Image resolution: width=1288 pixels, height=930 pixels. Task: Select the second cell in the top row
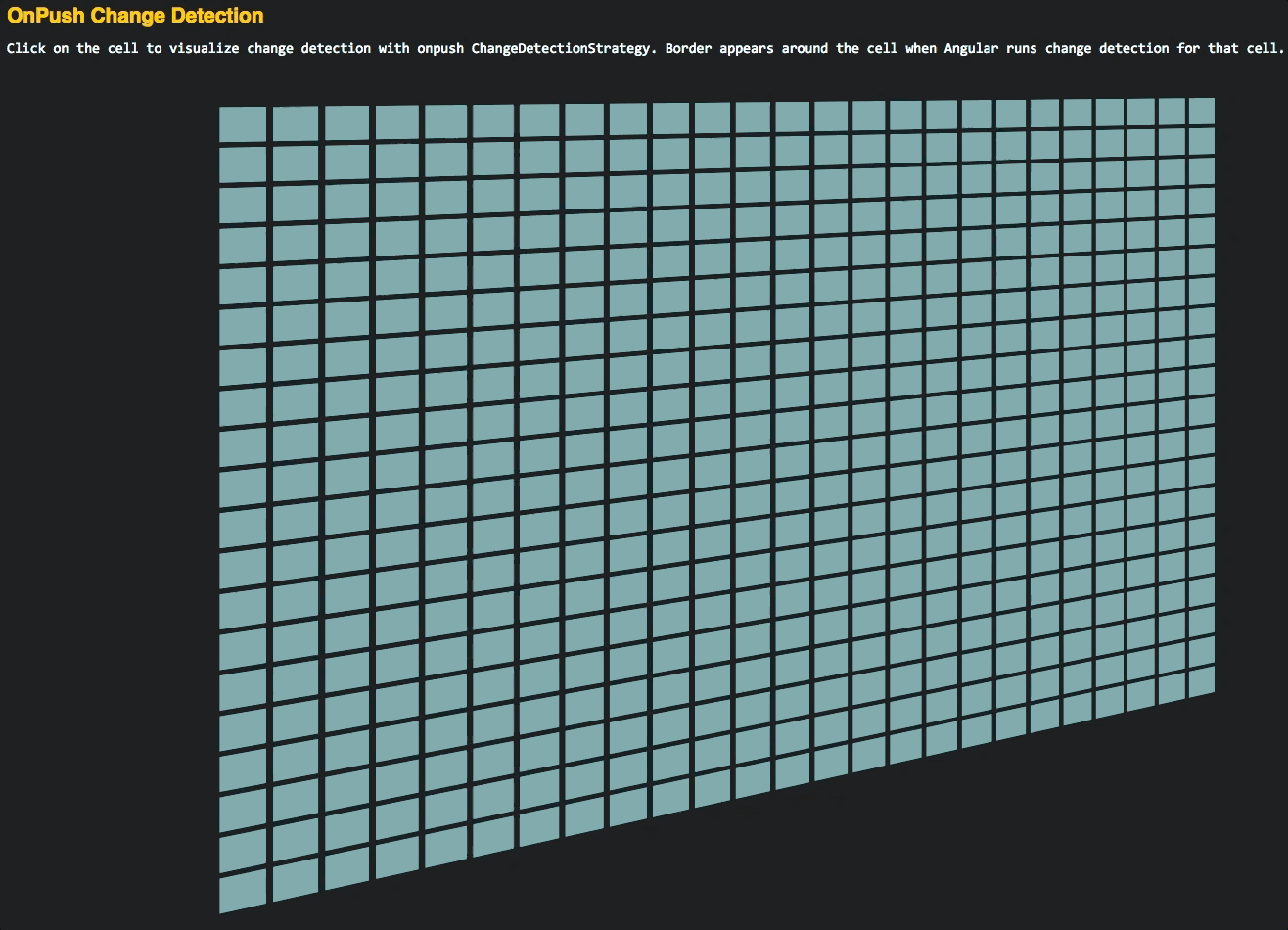(x=295, y=123)
